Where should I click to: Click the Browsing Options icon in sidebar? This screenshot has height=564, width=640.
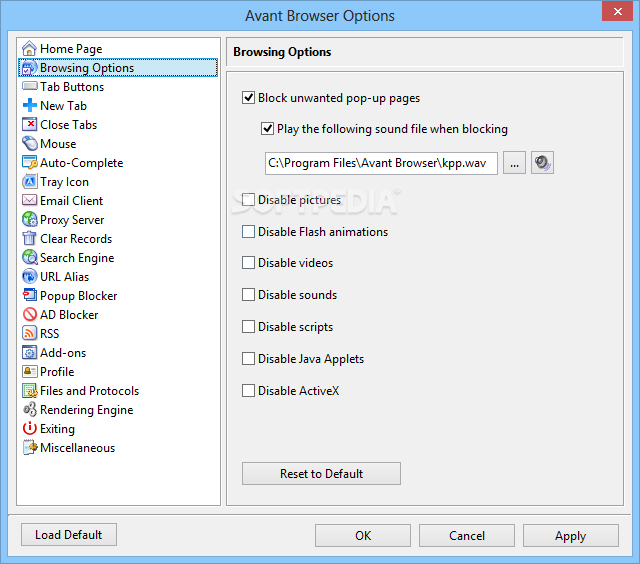click(x=29, y=68)
